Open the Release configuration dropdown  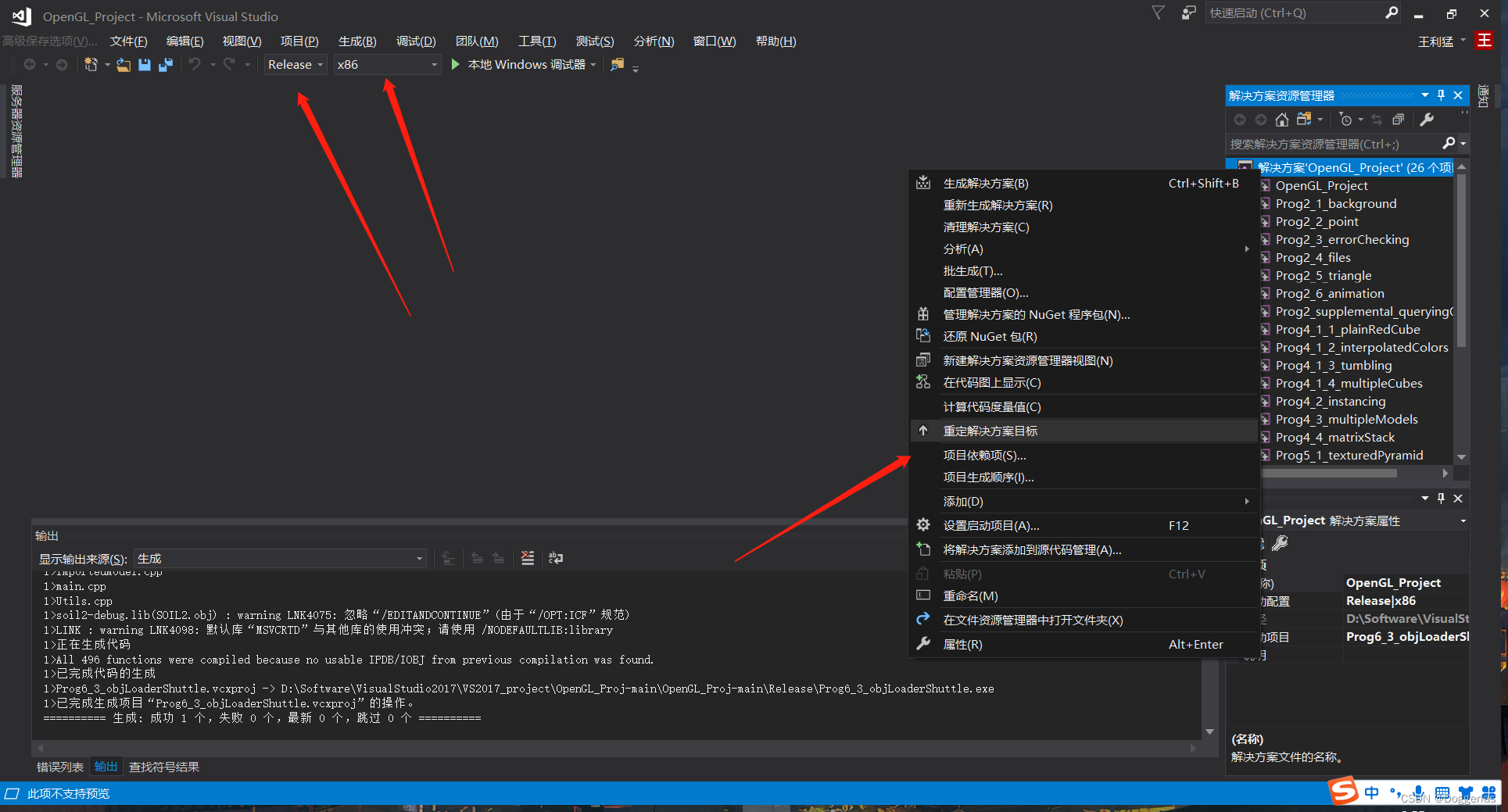296,65
